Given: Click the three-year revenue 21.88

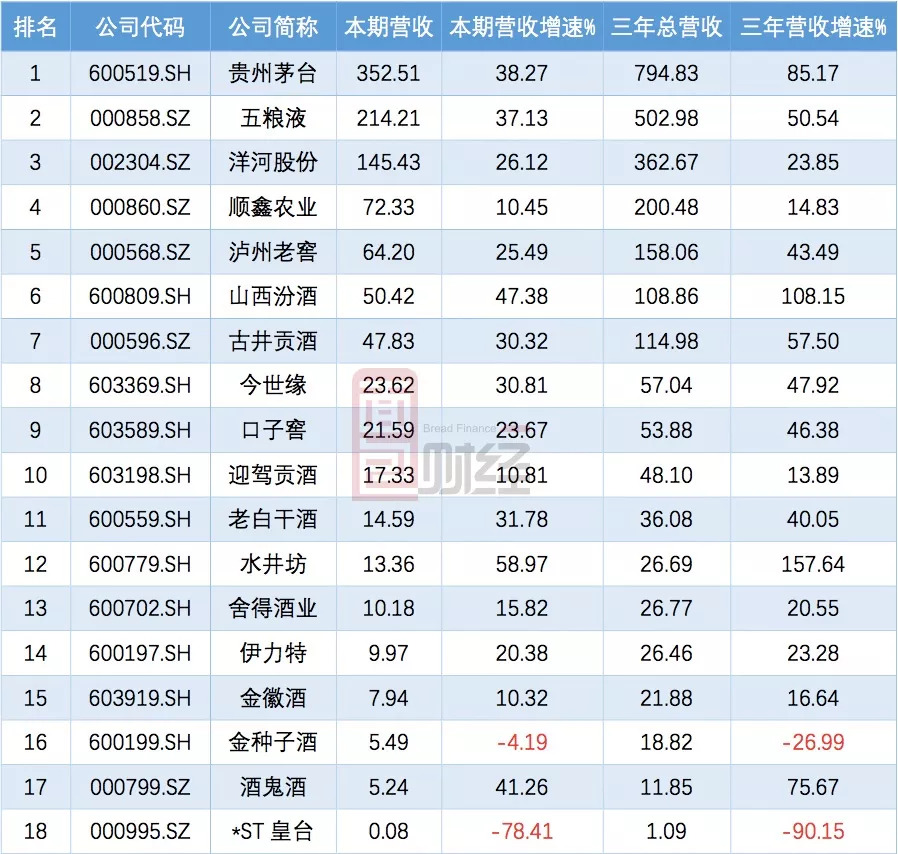Looking at the screenshot, I should pos(667,698).
